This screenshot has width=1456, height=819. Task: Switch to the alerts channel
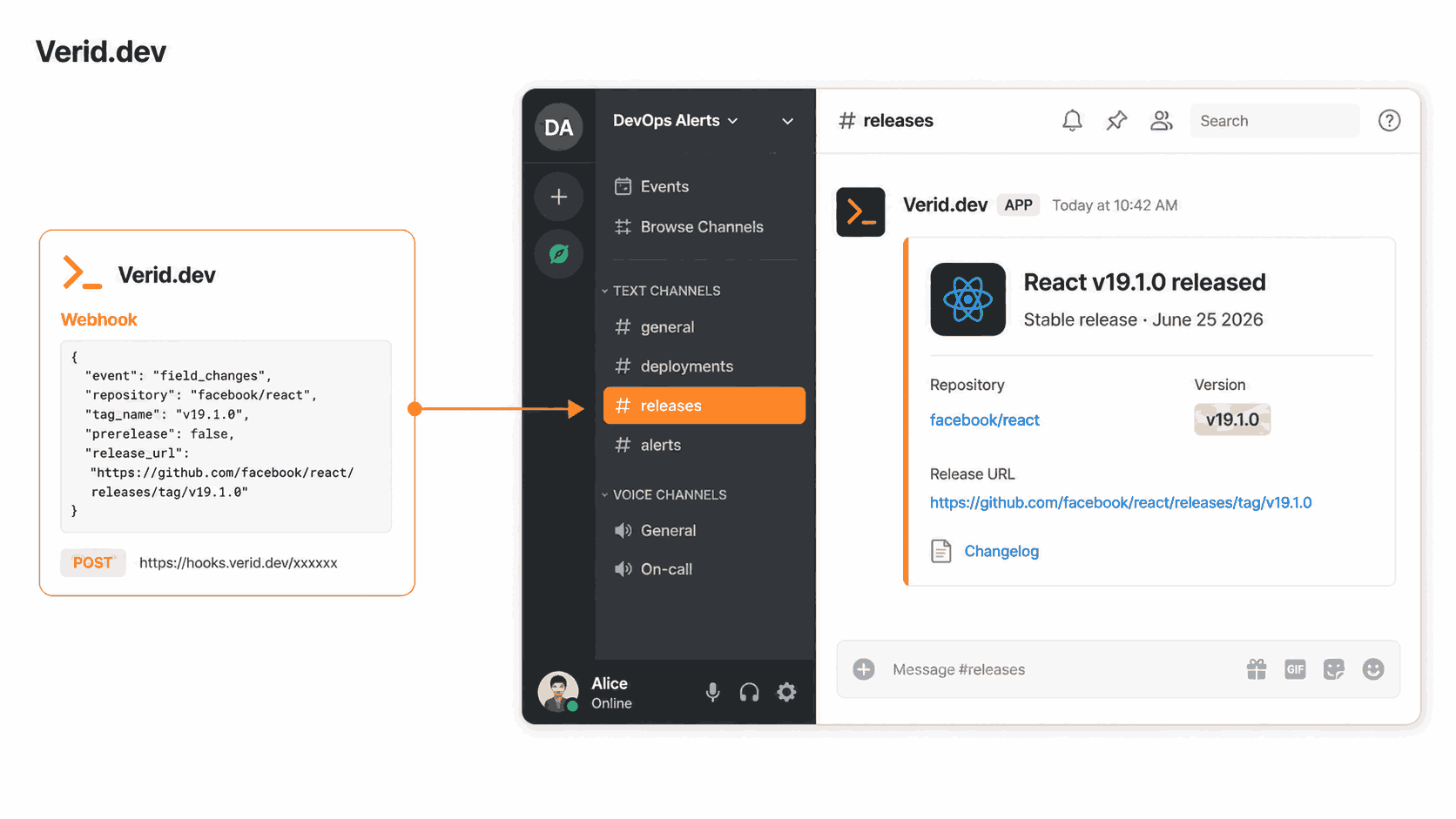(x=704, y=445)
